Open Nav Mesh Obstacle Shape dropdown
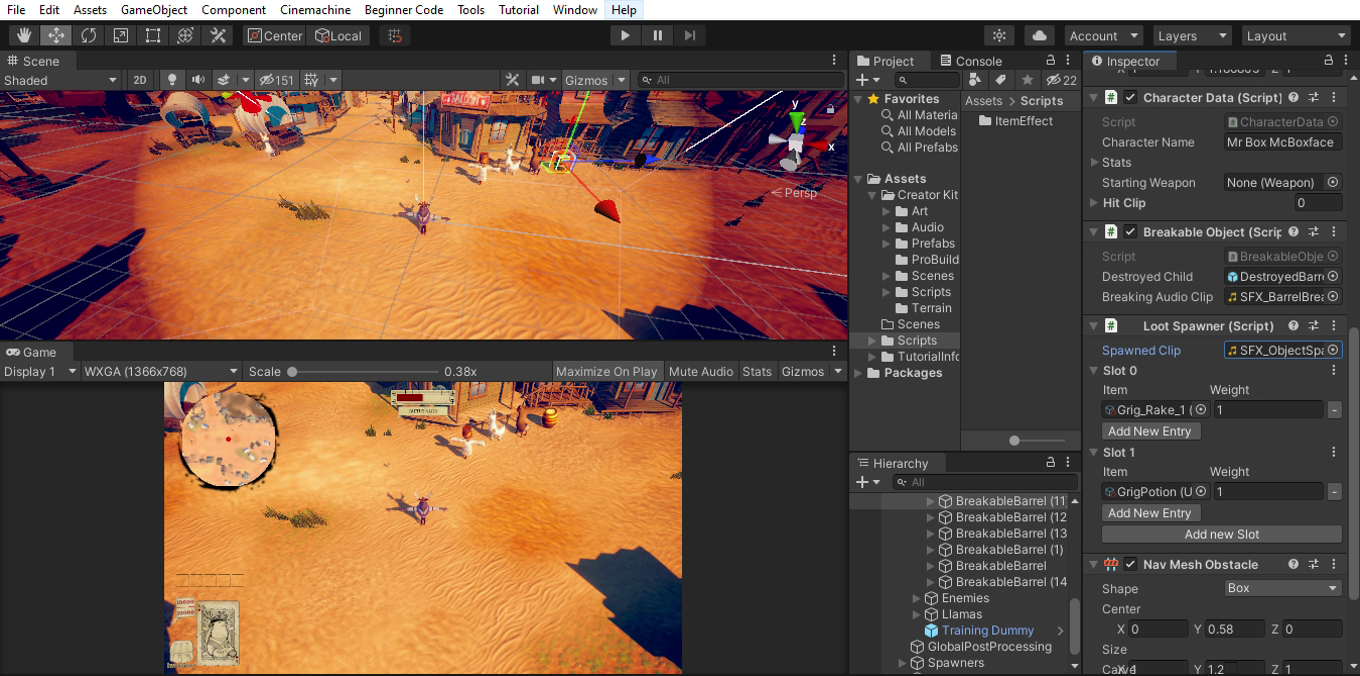The height and width of the screenshot is (676, 1360). pos(1283,589)
